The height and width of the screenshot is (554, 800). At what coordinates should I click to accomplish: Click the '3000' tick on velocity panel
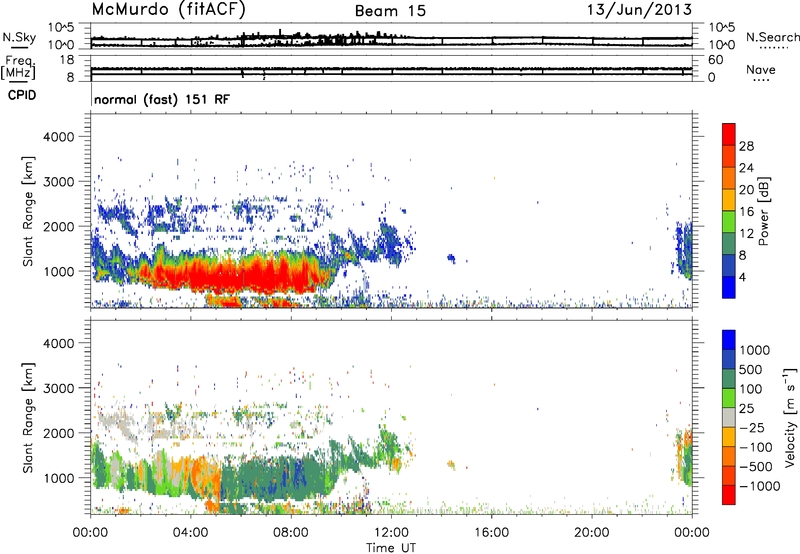point(58,388)
